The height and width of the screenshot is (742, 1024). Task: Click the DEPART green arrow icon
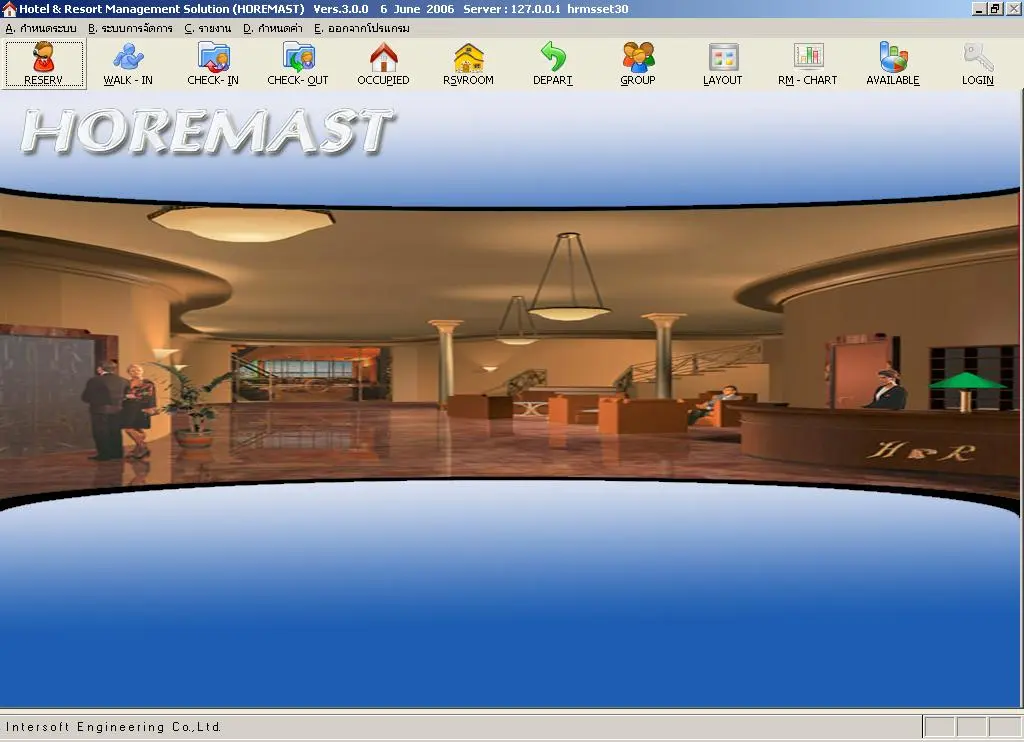(x=553, y=63)
